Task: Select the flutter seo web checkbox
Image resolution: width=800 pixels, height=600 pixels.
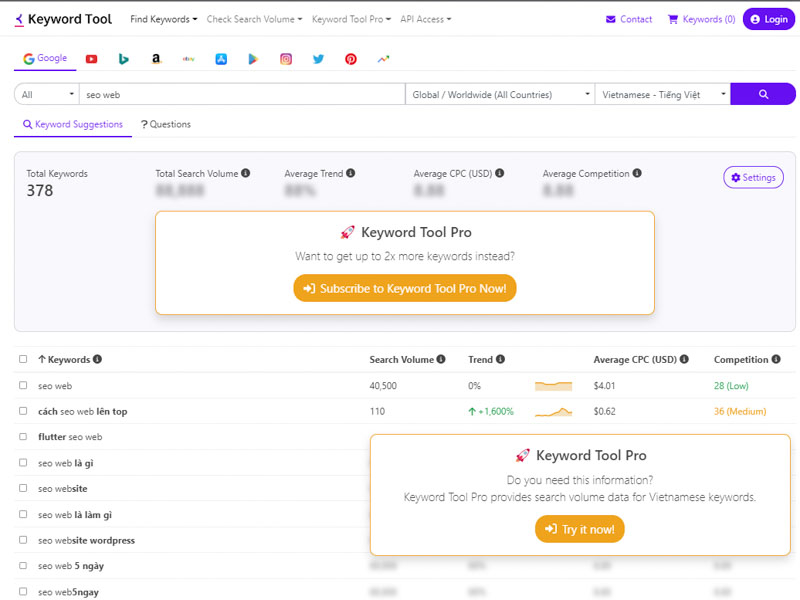Action: [x=23, y=437]
